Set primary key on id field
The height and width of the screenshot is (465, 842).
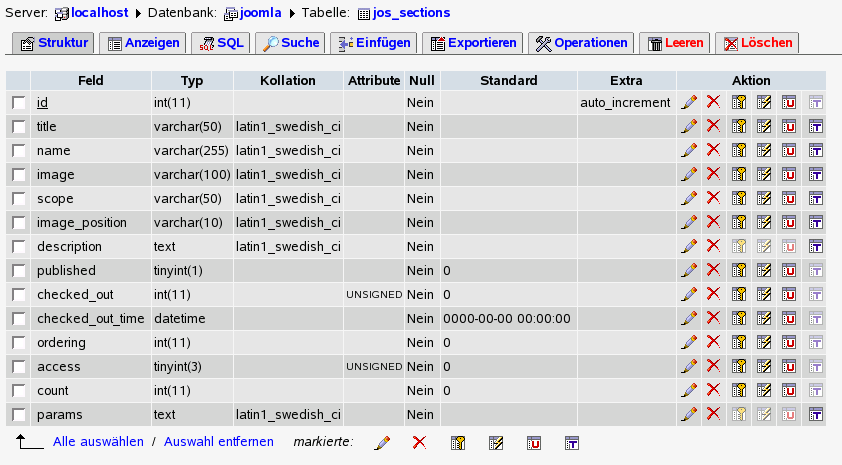tap(739, 103)
